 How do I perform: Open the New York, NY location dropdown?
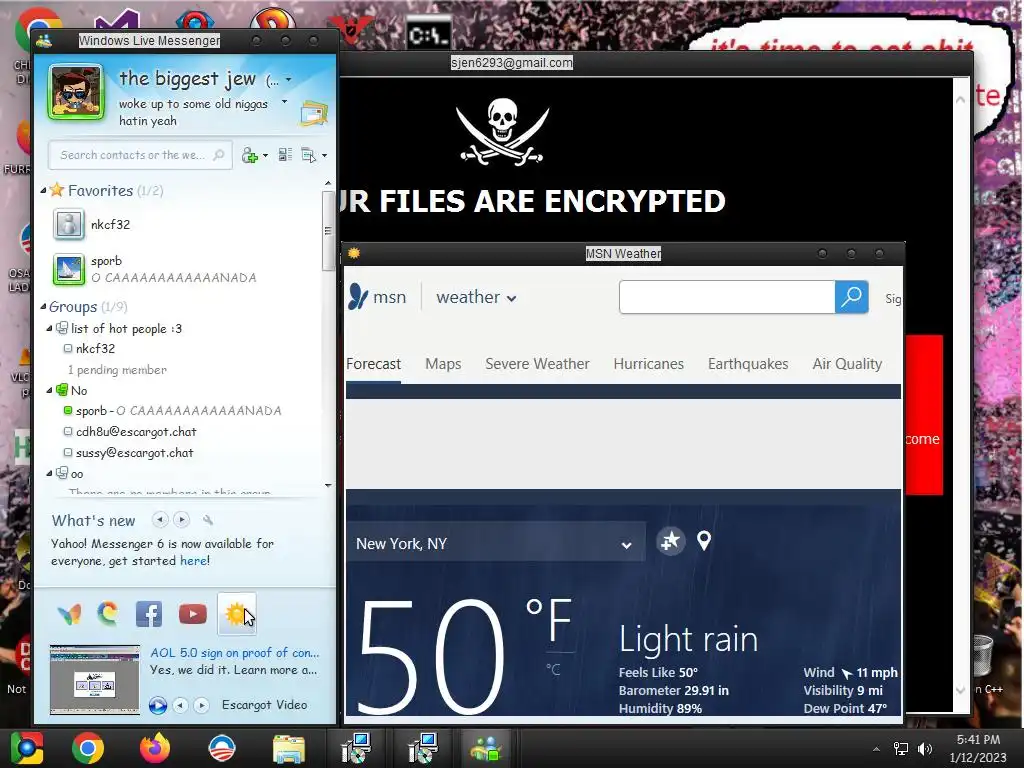pyautogui.click(x=626, y=545)
